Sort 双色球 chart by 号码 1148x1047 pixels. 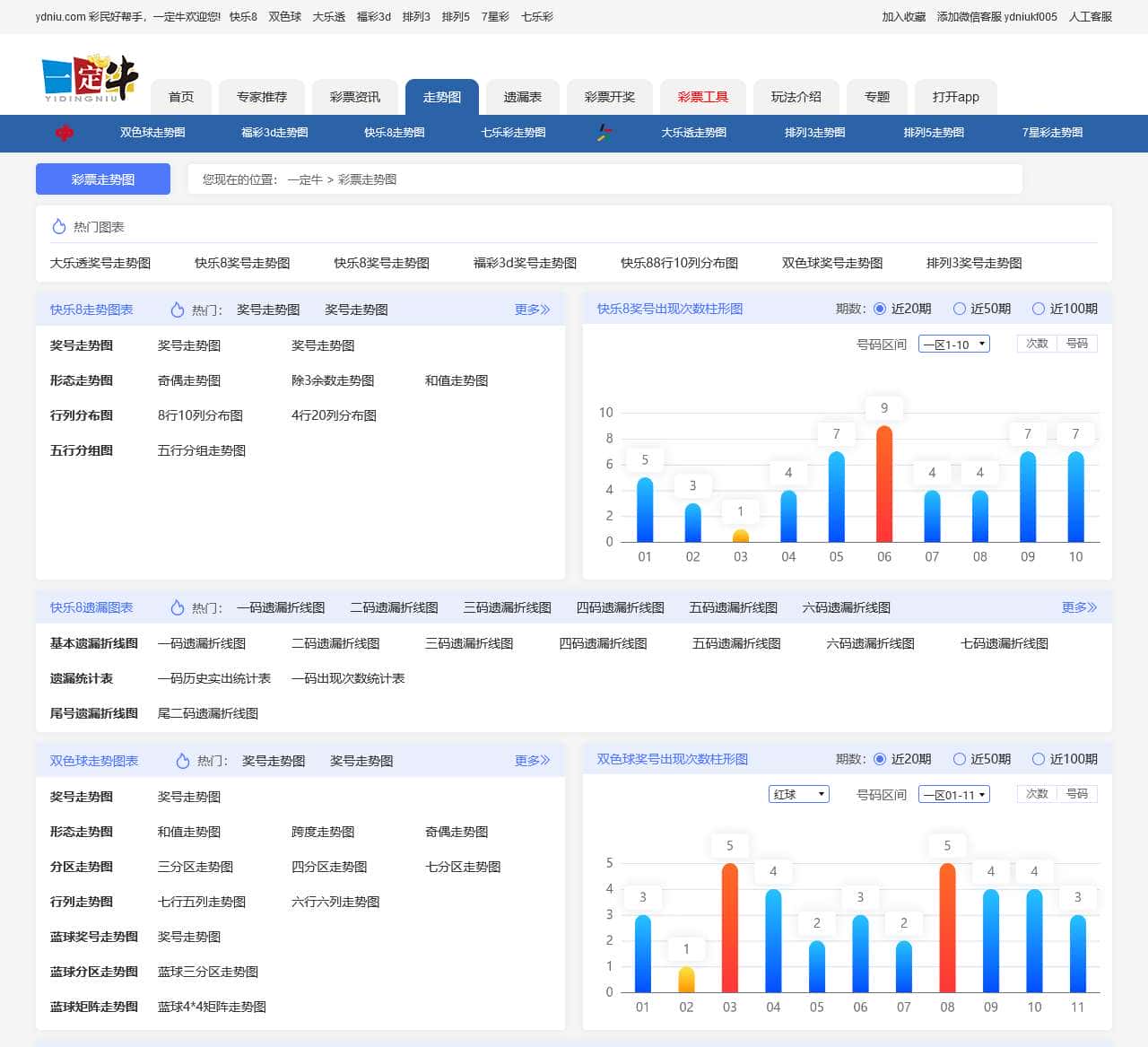pos(1077,794)
